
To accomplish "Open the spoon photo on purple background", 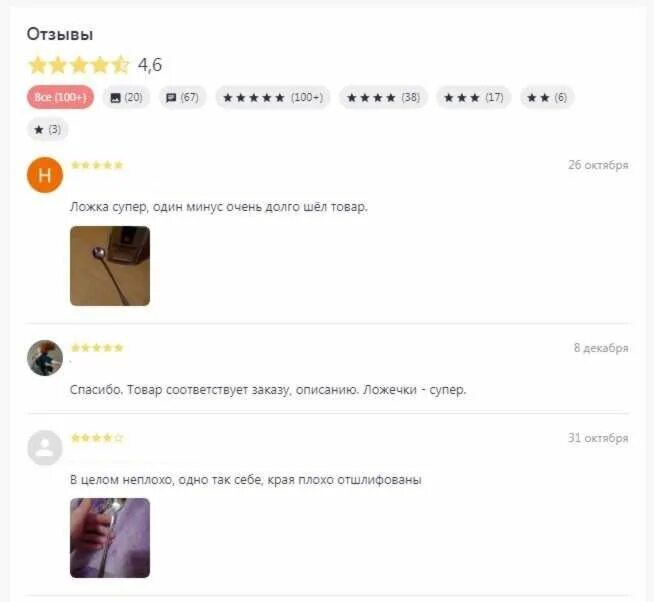I will 110,538.
